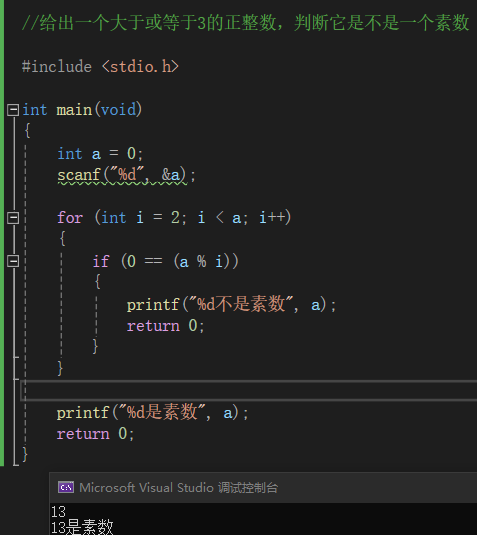Collapse the if statement fold box
Viewport: 477px width, 535px height.
coord(13,261)
